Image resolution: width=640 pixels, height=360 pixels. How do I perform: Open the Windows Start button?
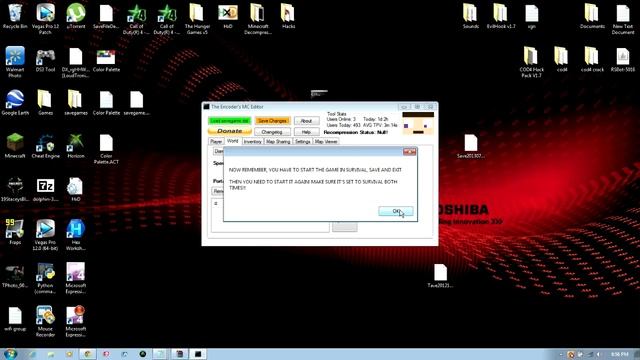[x=10, y=354]
